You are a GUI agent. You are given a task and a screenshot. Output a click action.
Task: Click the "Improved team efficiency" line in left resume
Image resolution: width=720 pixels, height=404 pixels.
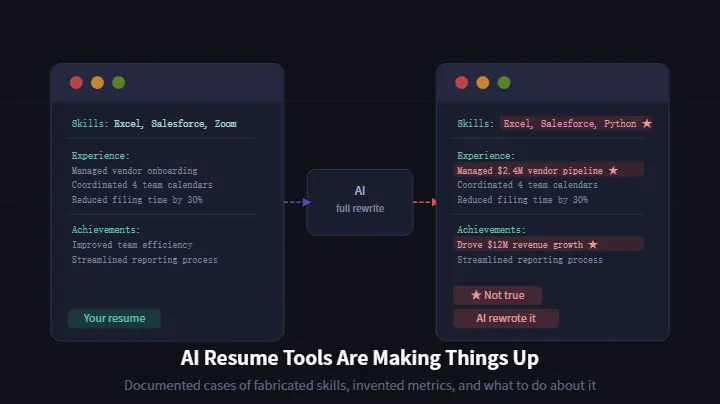point(132,244)
